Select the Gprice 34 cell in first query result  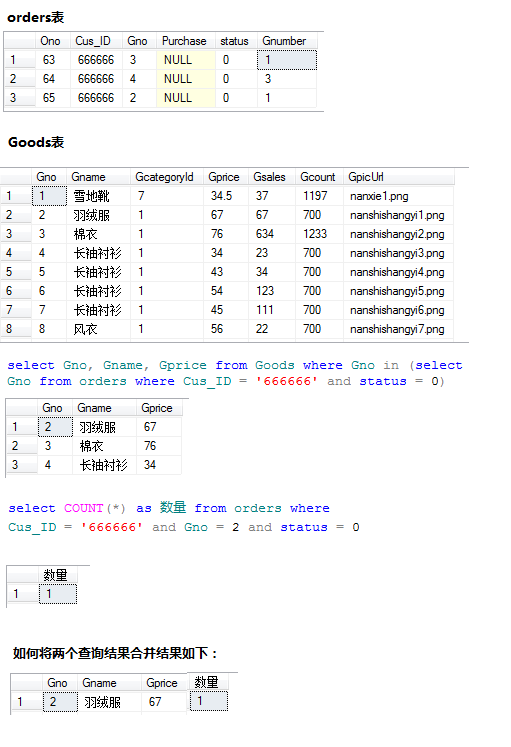point(159,464)
